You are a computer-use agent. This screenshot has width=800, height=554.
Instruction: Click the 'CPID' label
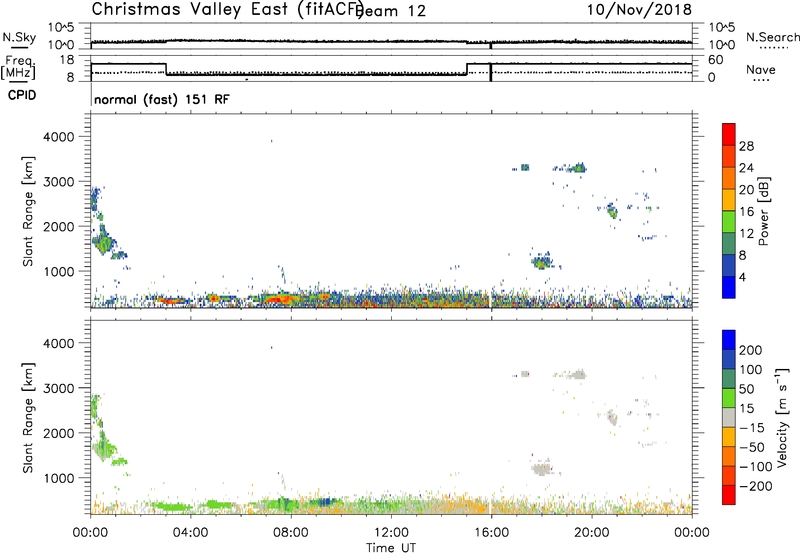pyautogui.click(x=22, y=95)
